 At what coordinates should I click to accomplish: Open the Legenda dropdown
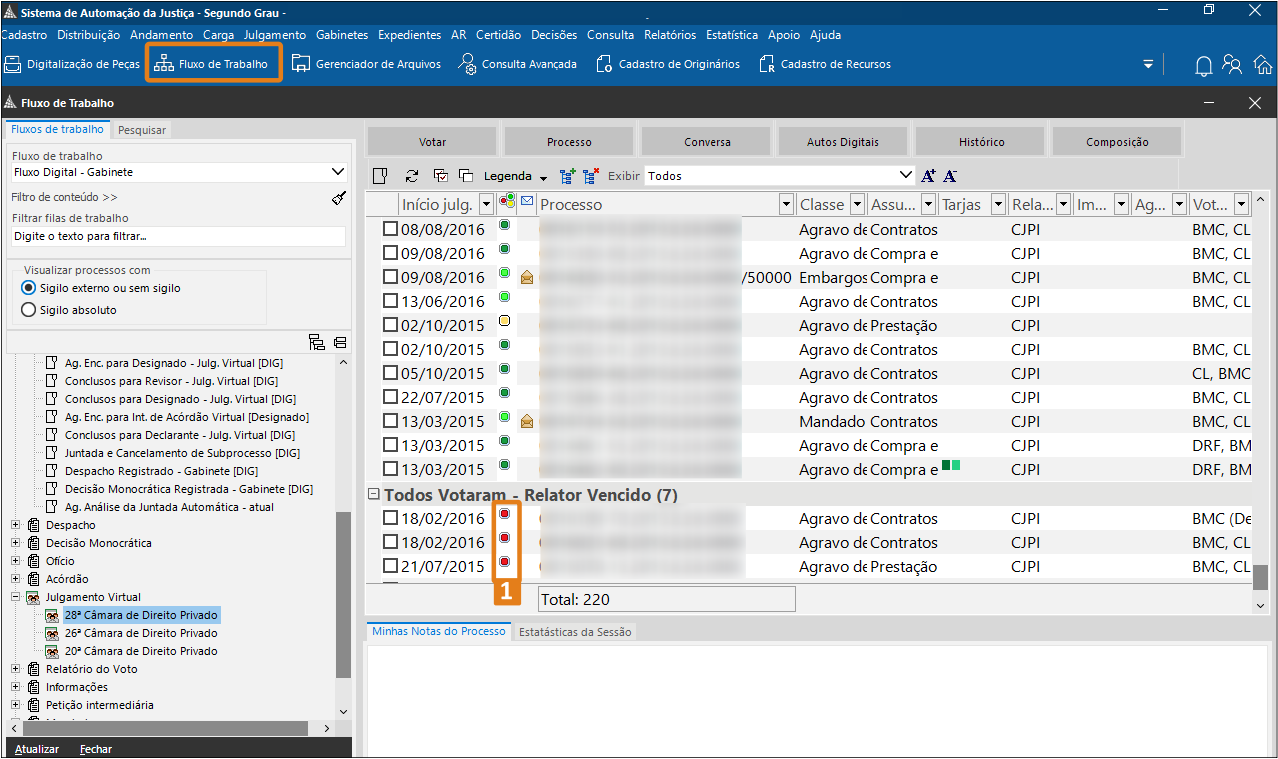[x=516, y=176]
